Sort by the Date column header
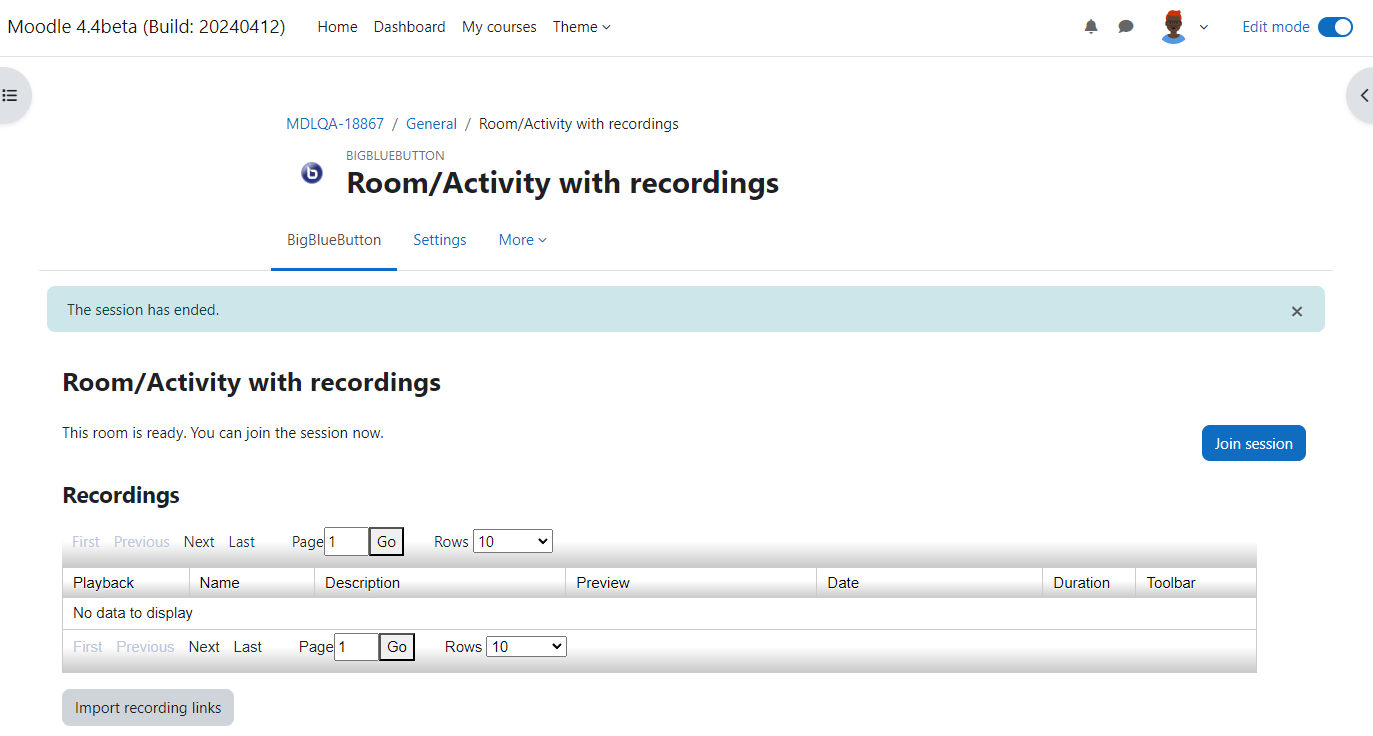This screenshot has width=1373, height=736. [930, 583]
